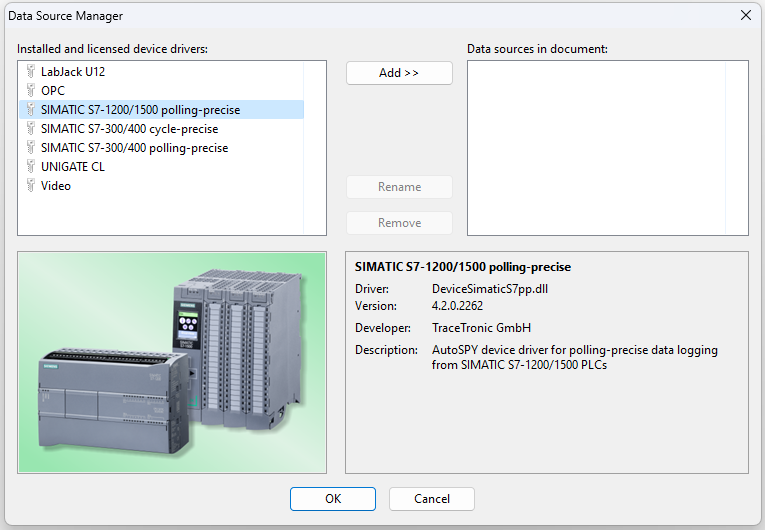The height and width of the screenshot is (530, 765).
Task: Click the key icon beside LabJack U12
Action: click(x=31, y=71)
